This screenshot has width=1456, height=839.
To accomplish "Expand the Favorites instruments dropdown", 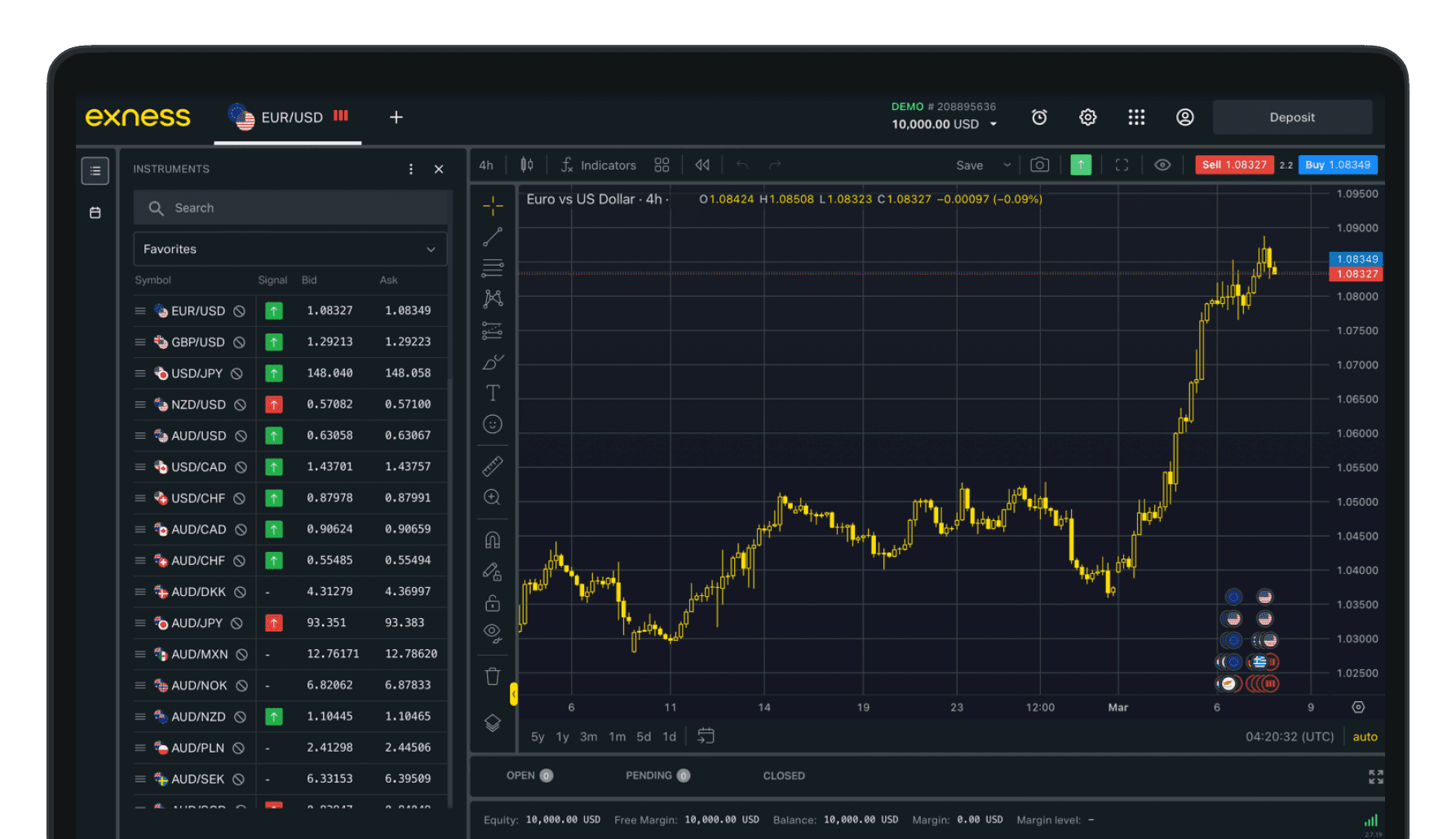I will coord(290,249).
